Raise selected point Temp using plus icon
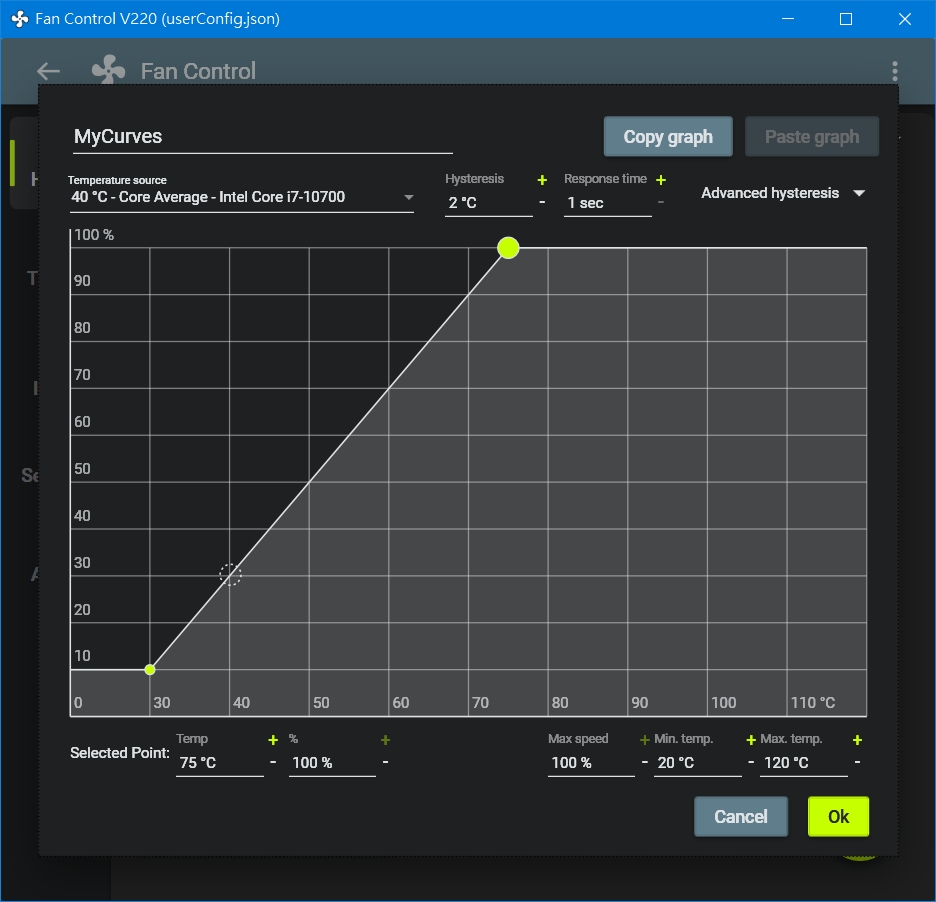 point(273,740)
